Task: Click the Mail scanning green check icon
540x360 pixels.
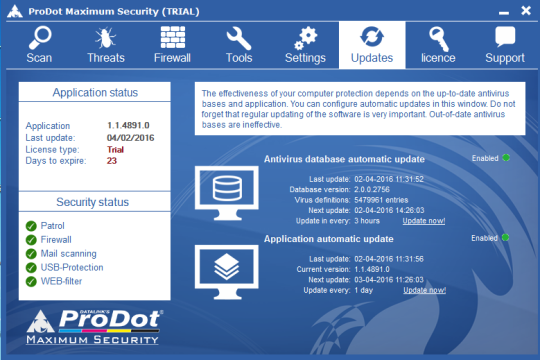Action: [x=31, y=254]
